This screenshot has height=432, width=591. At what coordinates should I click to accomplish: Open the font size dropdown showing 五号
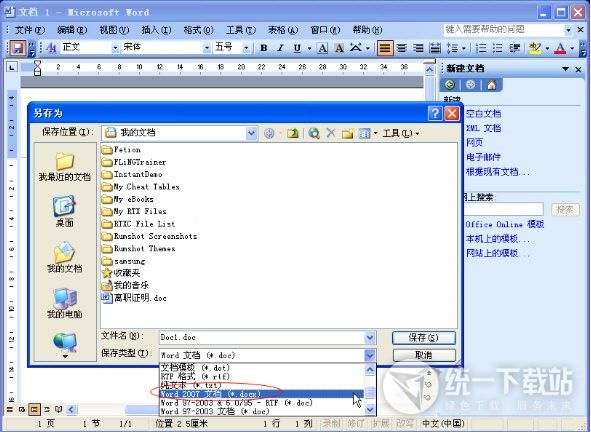tap(246, 48)
